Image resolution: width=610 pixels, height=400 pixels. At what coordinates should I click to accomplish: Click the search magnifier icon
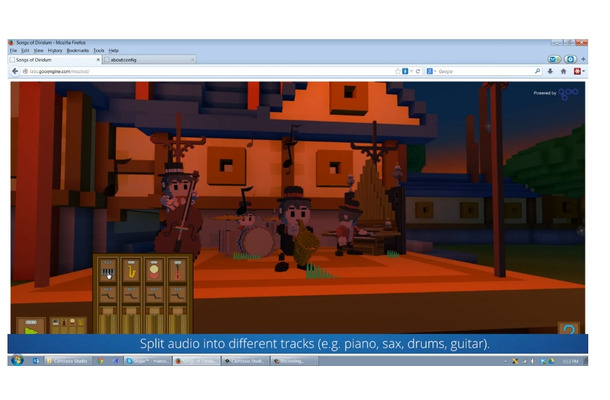[x=537, y=71]
